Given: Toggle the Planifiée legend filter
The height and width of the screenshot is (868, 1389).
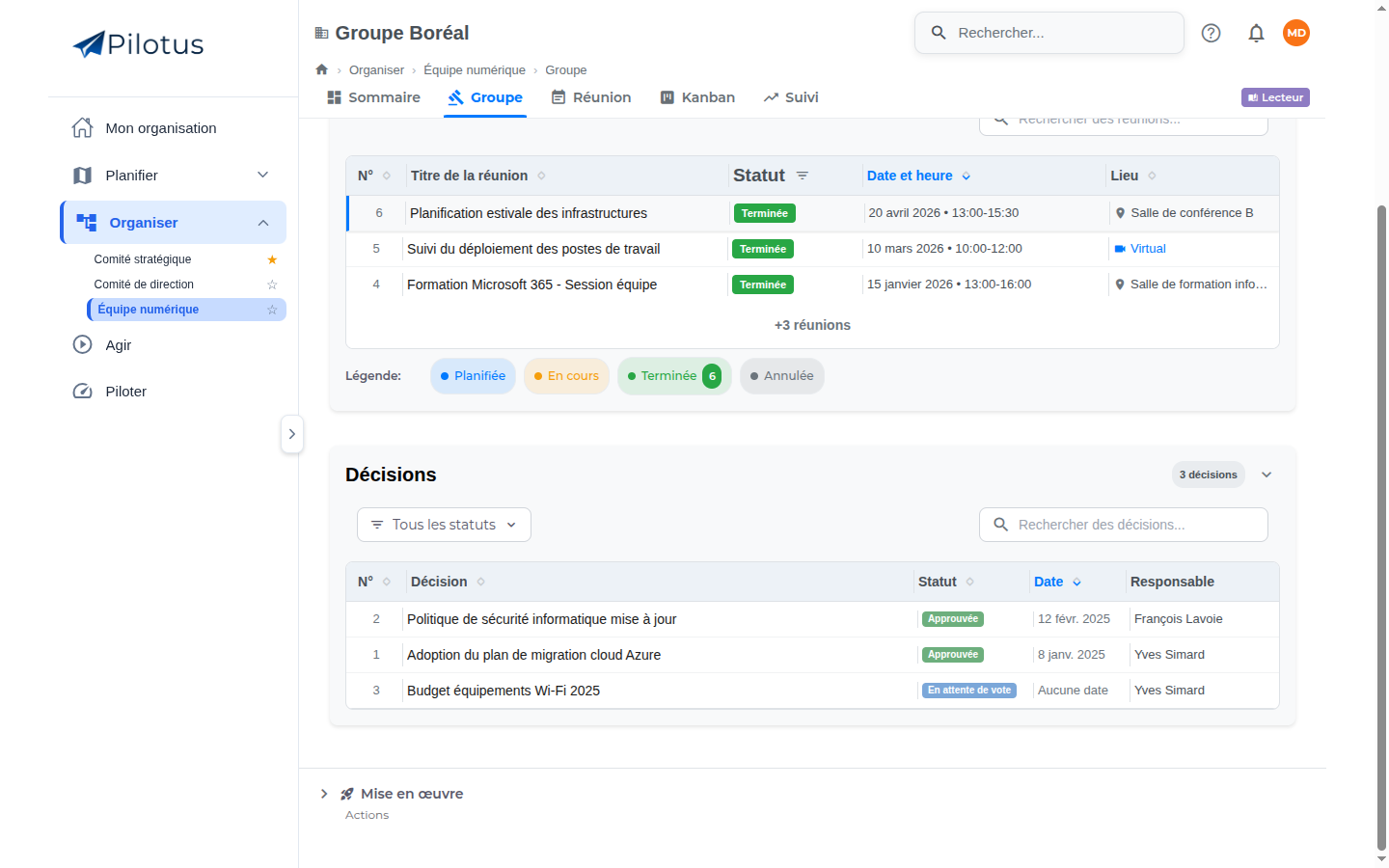Looking at the screenshot, I should coord(473,376).
